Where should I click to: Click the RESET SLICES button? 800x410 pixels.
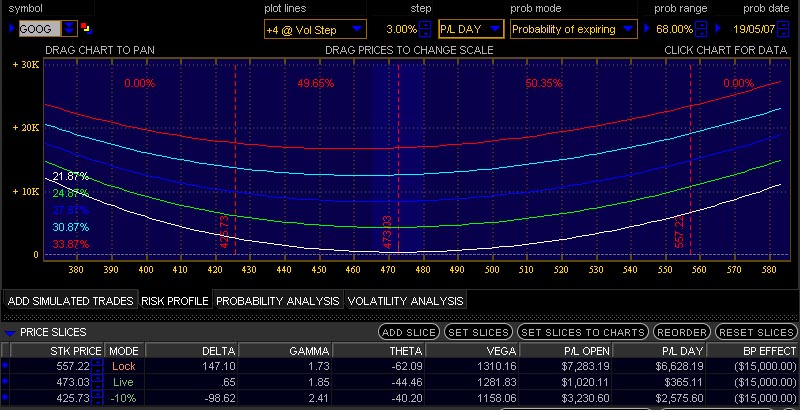756,332
